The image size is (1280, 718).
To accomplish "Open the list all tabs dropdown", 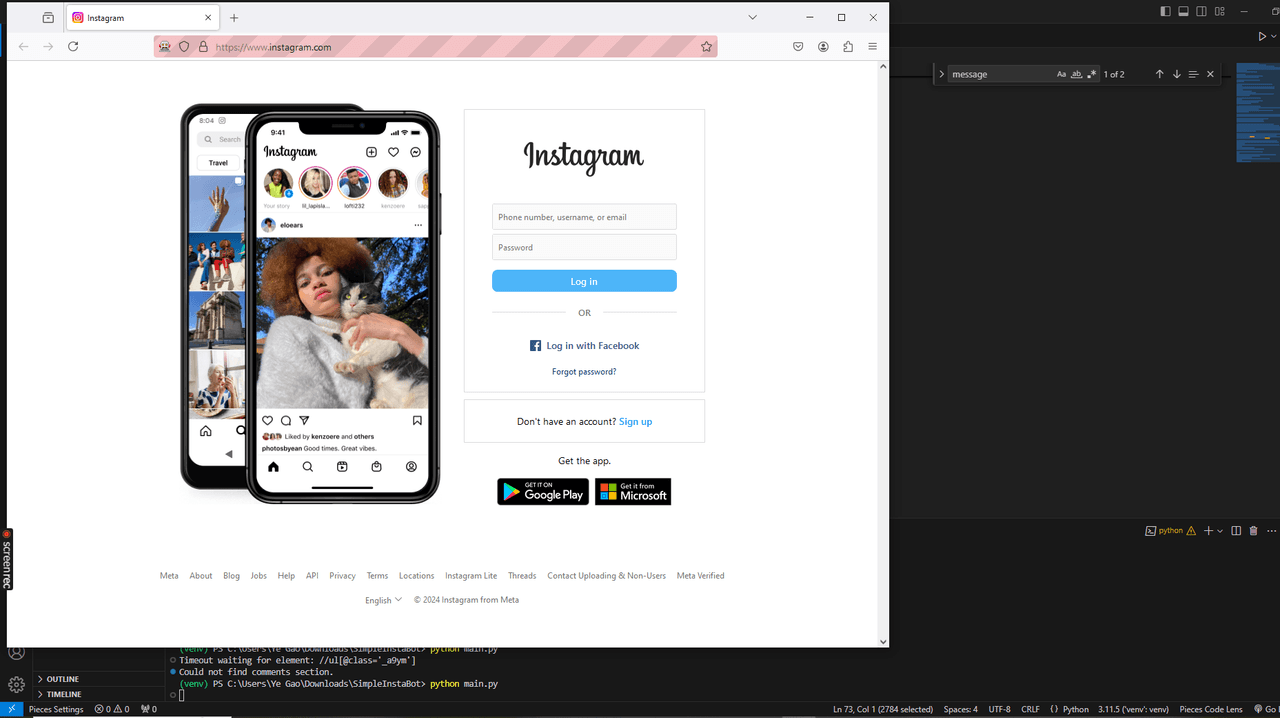I will pyautogui.click(x=752, y=18).
